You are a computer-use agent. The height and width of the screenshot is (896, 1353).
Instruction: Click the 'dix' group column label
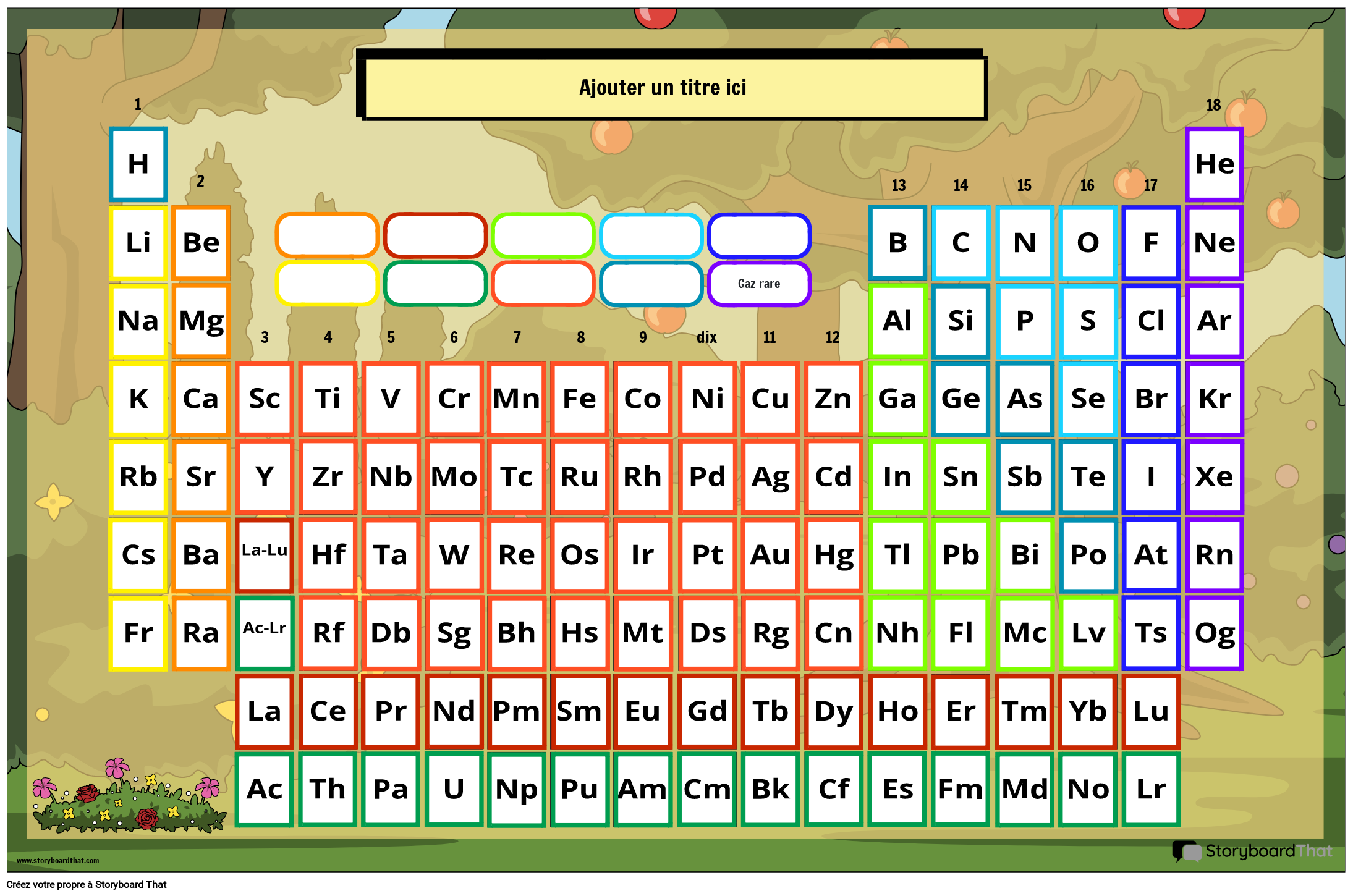coord(706,337)
